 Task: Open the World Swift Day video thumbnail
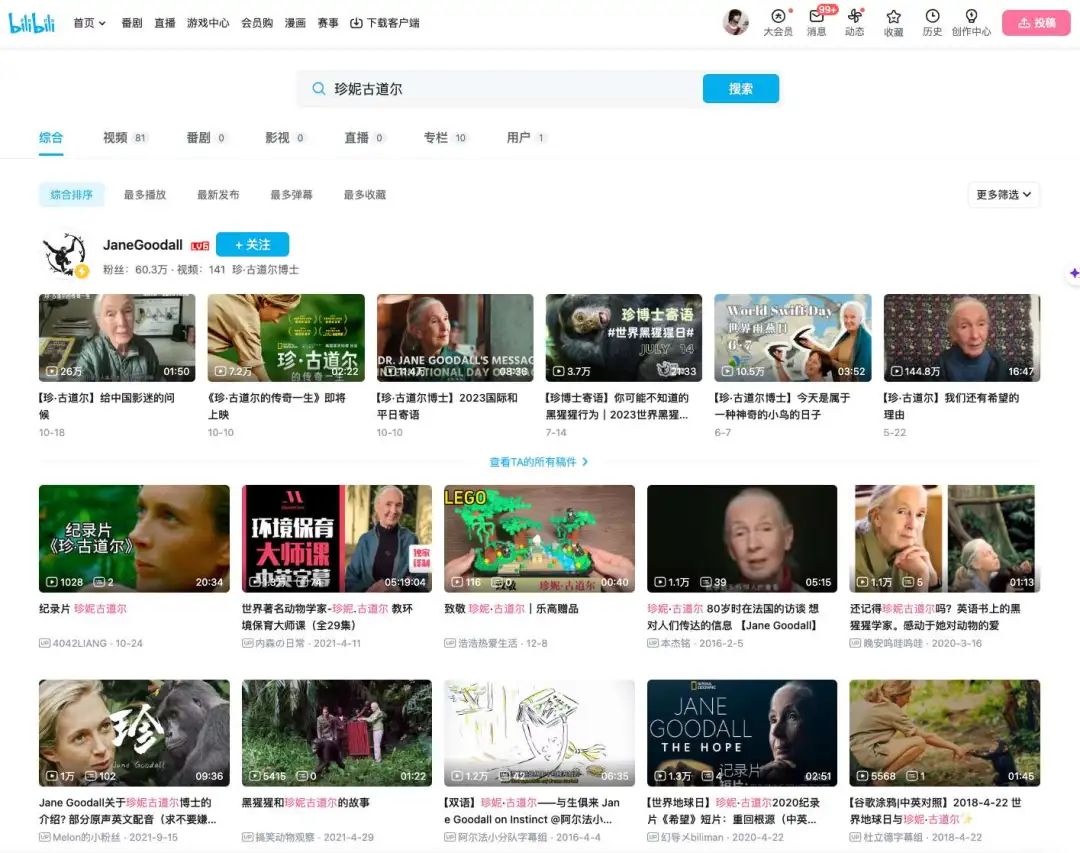(x=793, y=338)
